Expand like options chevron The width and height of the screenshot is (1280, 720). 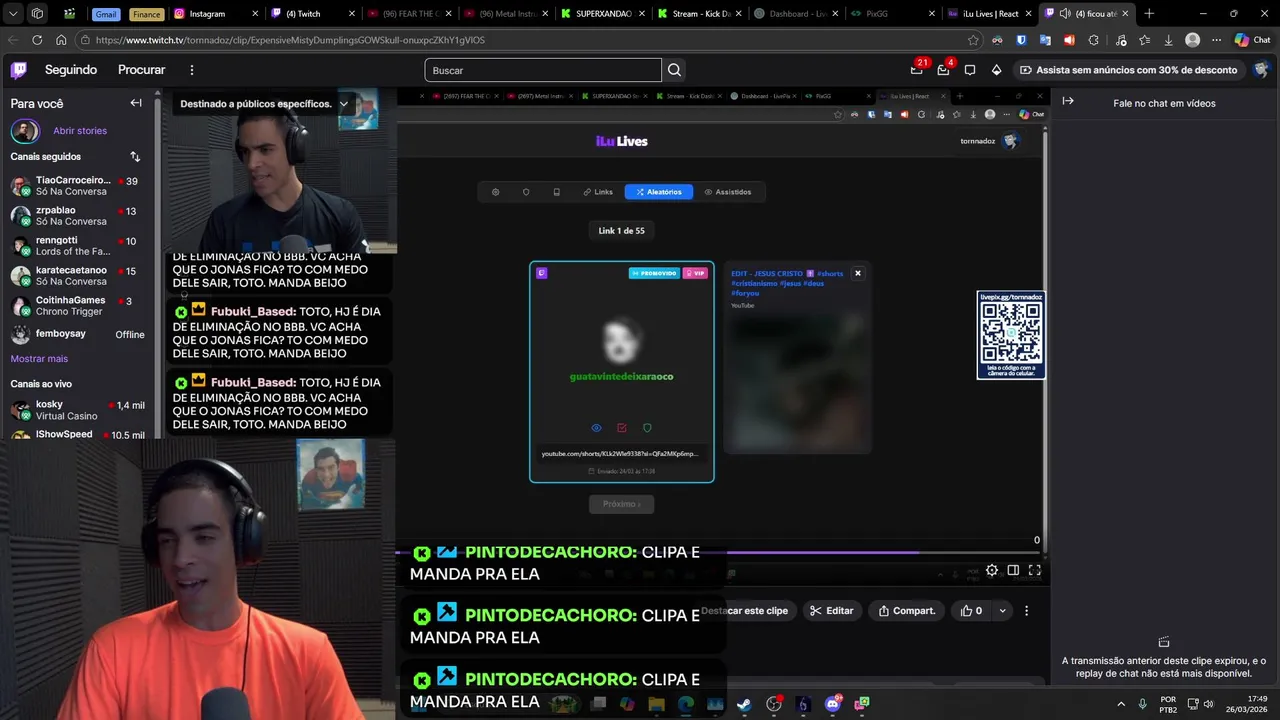click(1002, 611)
